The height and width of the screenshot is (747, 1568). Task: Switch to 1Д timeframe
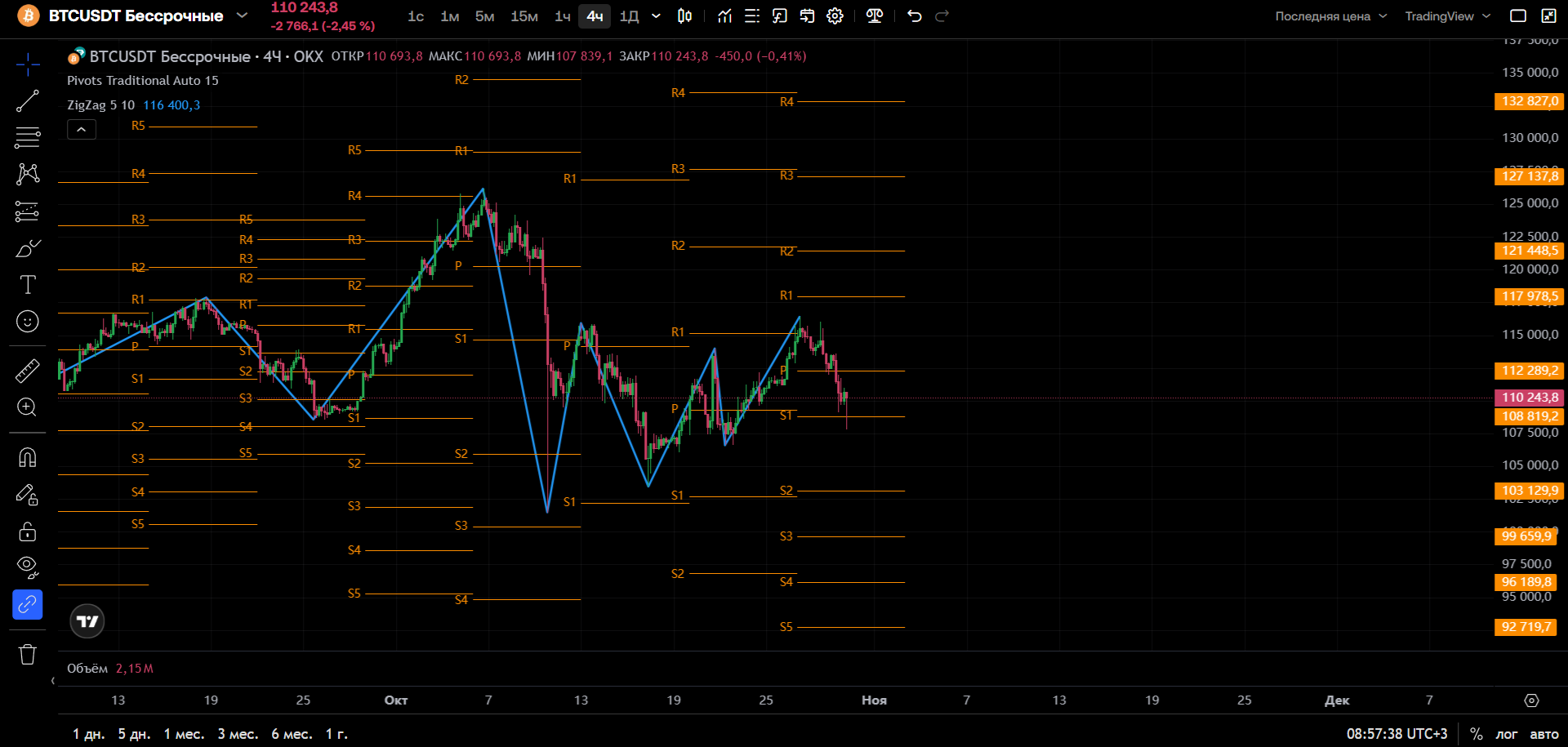click(629, 16)
